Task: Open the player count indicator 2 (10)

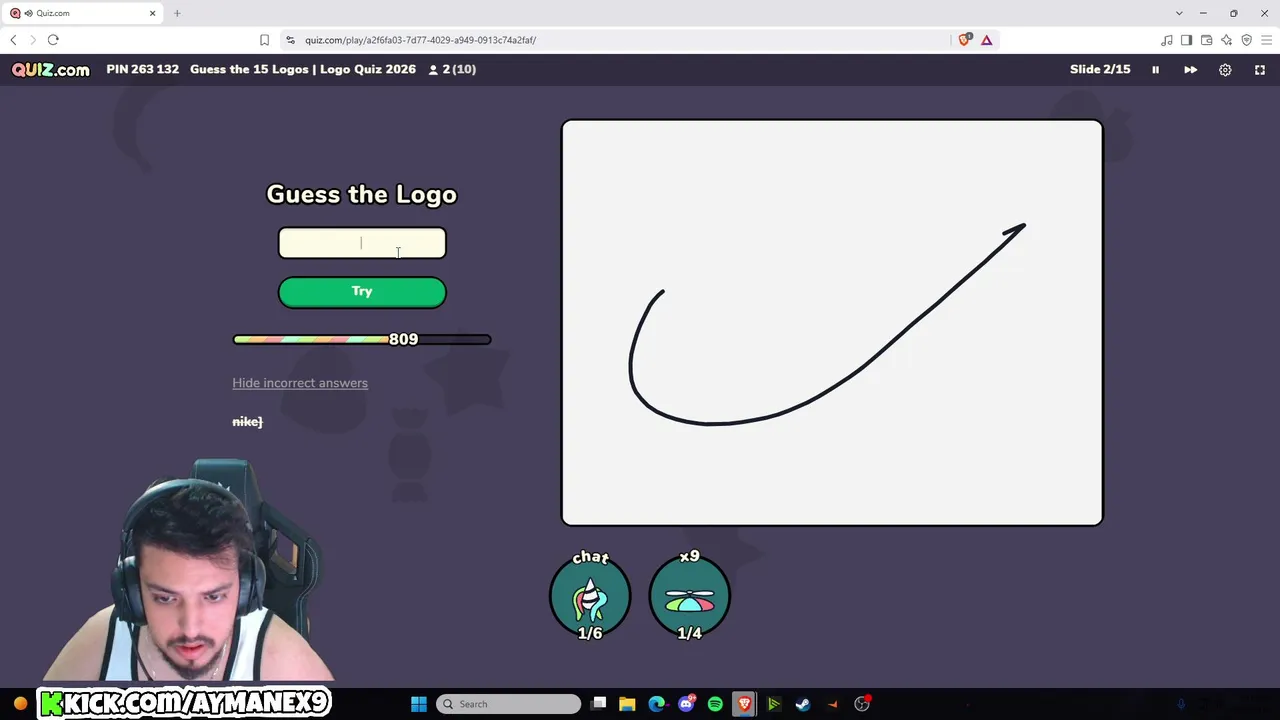Action: pyautogui.click(x=452, y=69)
